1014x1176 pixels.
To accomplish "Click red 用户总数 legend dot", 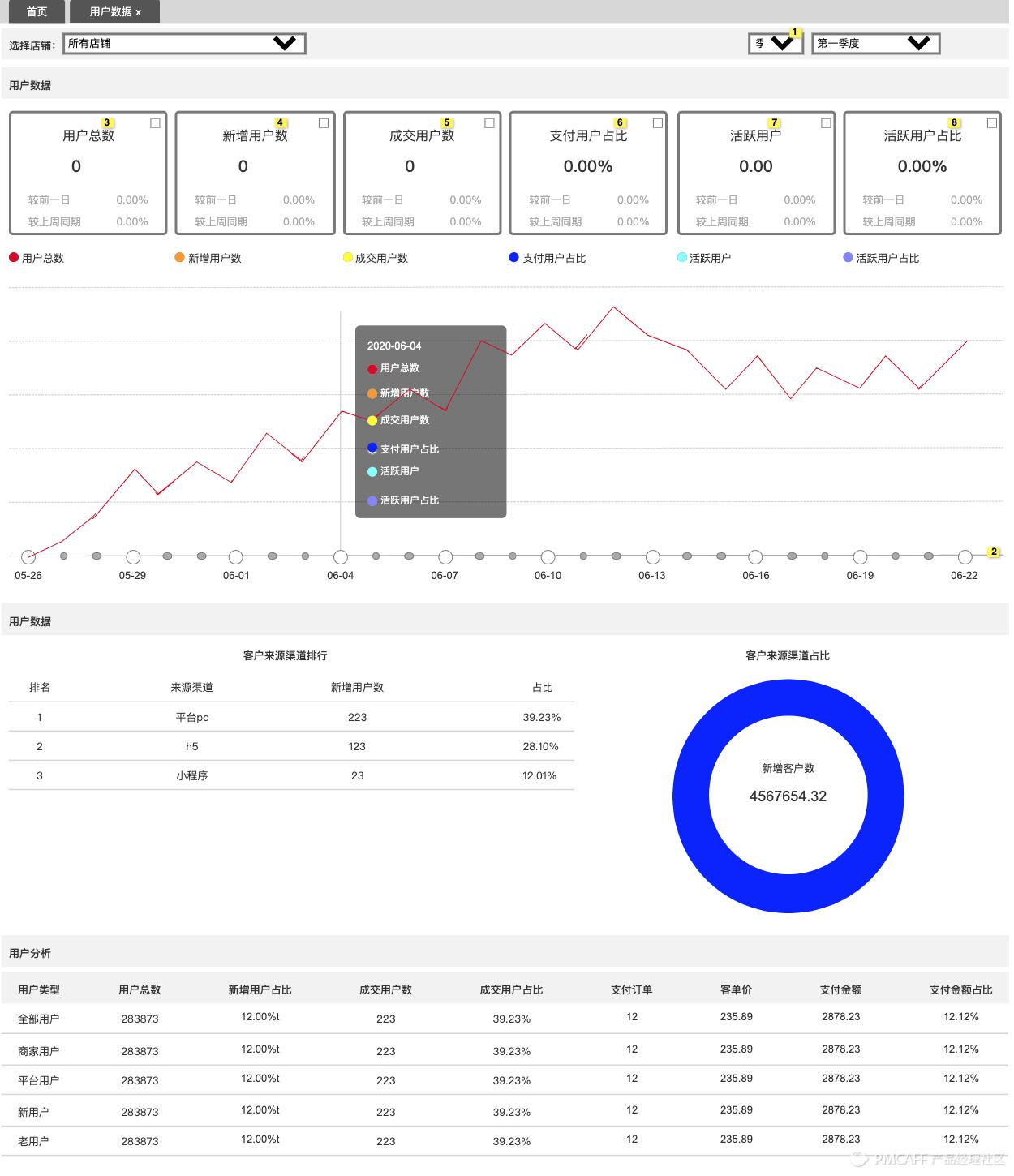I will click(14, 257).
